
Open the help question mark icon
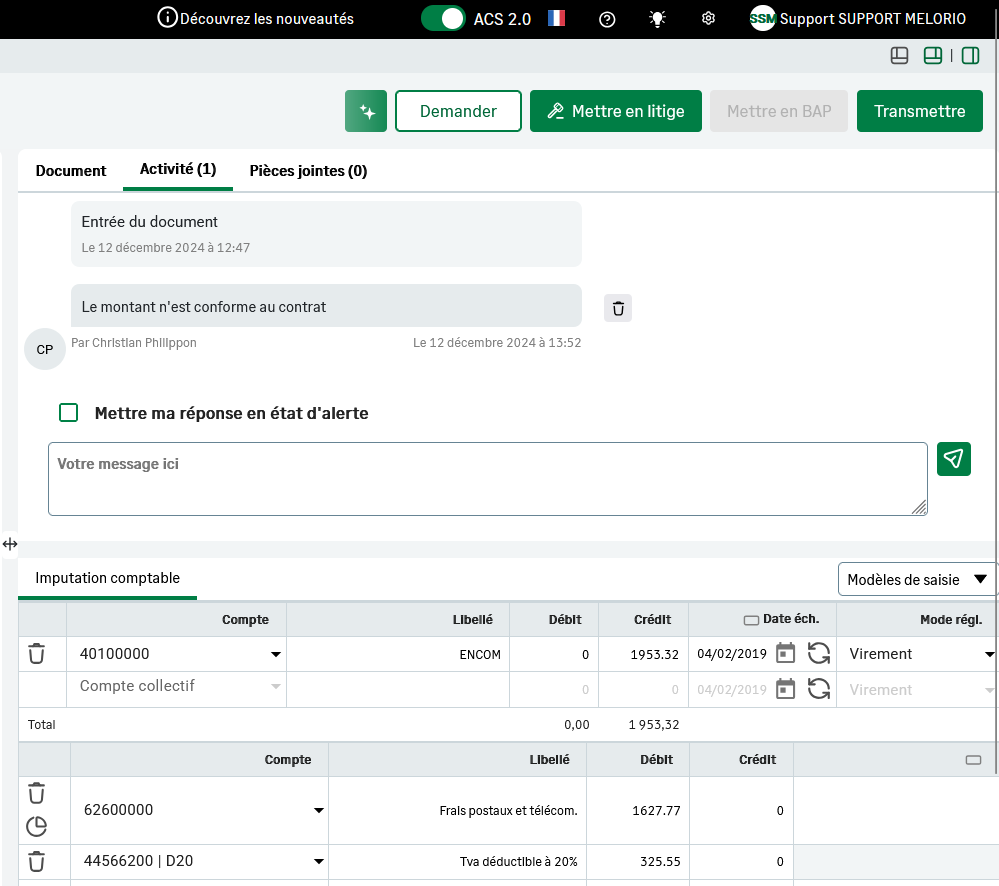pos(607,19)
